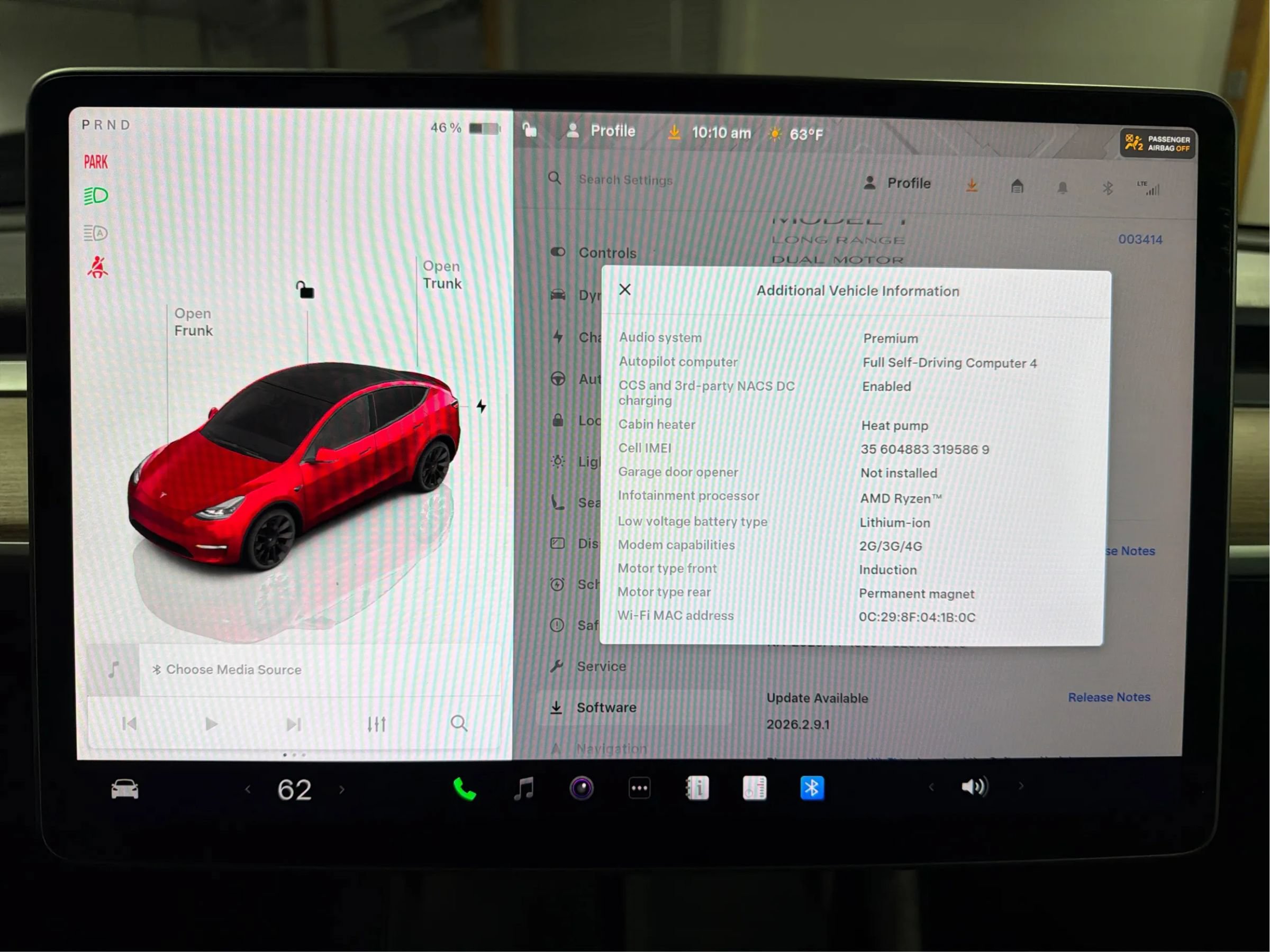Open the Lights menu with sun icon

[x=575, y=461]
